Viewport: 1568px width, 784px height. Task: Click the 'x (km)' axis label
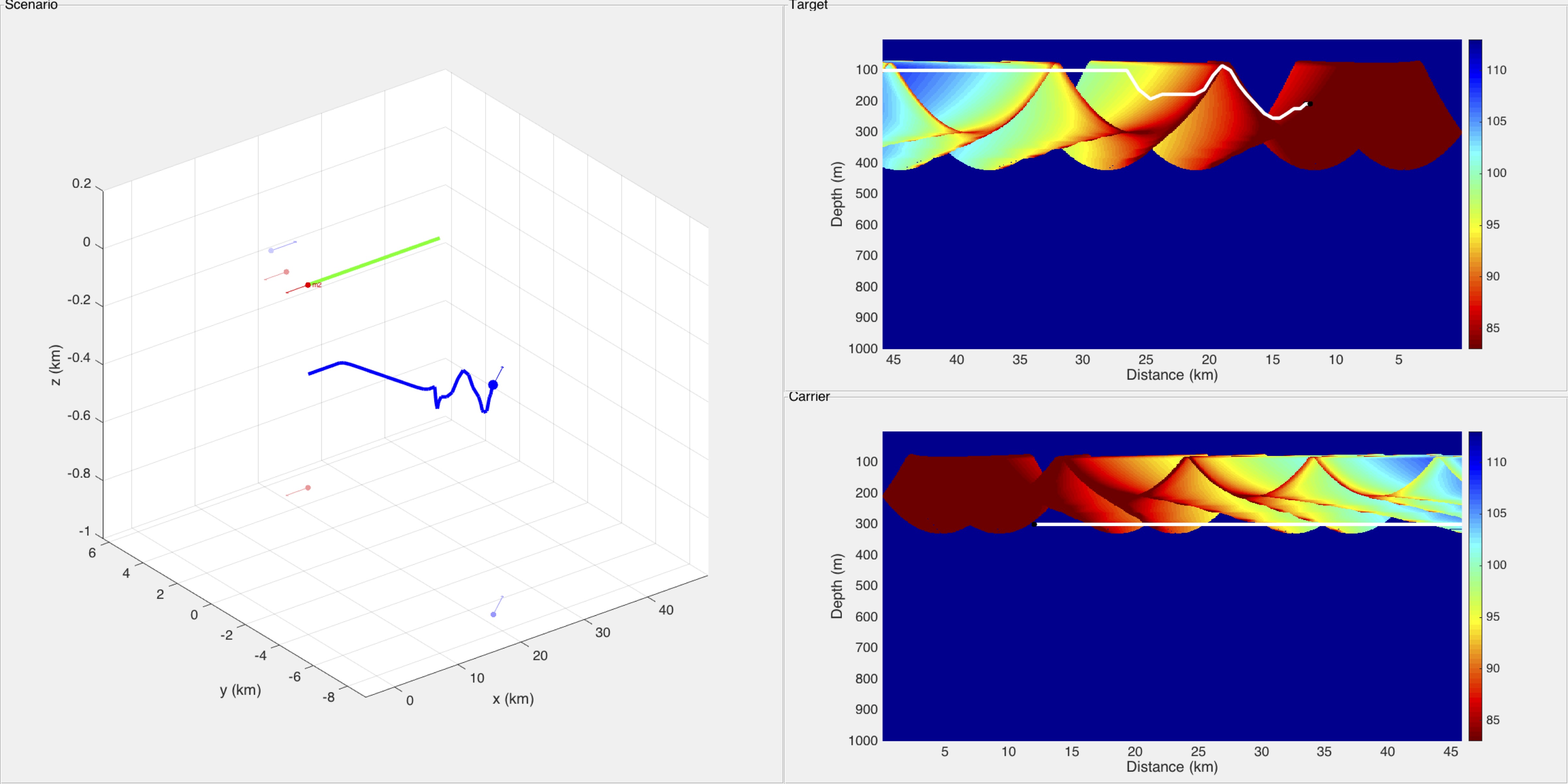point(513,699)
